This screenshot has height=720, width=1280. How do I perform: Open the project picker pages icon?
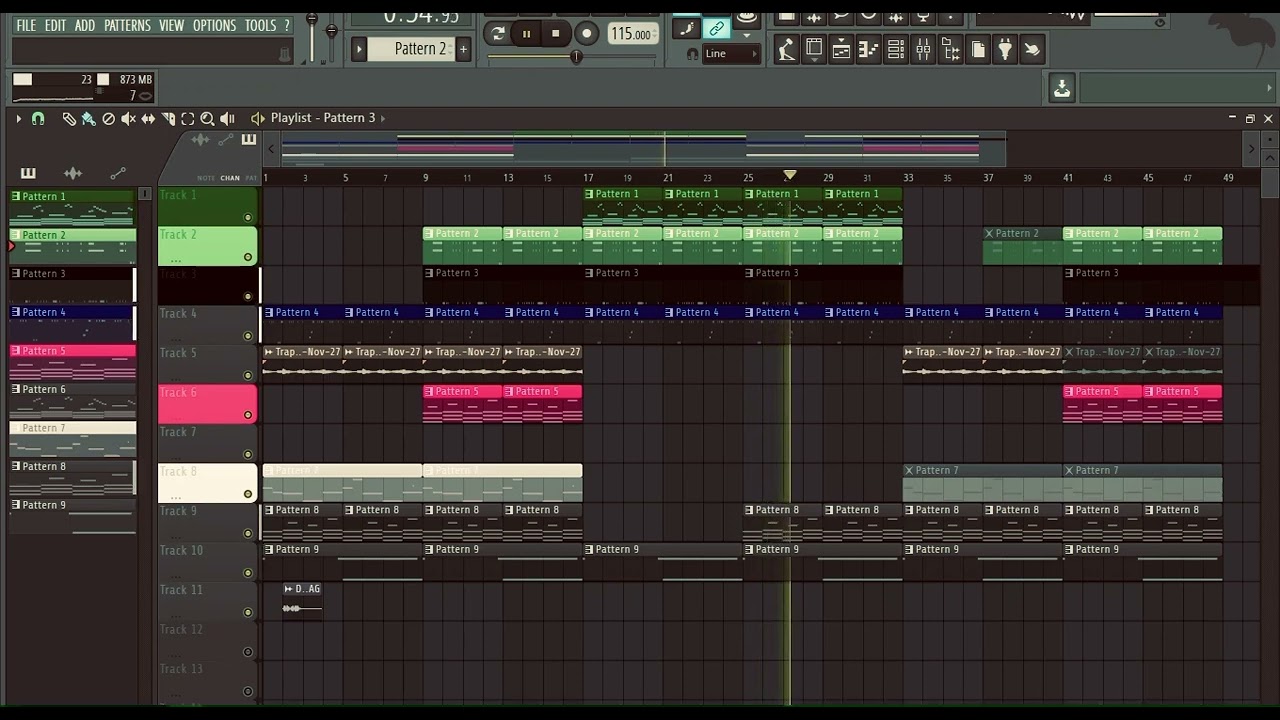pyautogui.click(x=977, y=49)
